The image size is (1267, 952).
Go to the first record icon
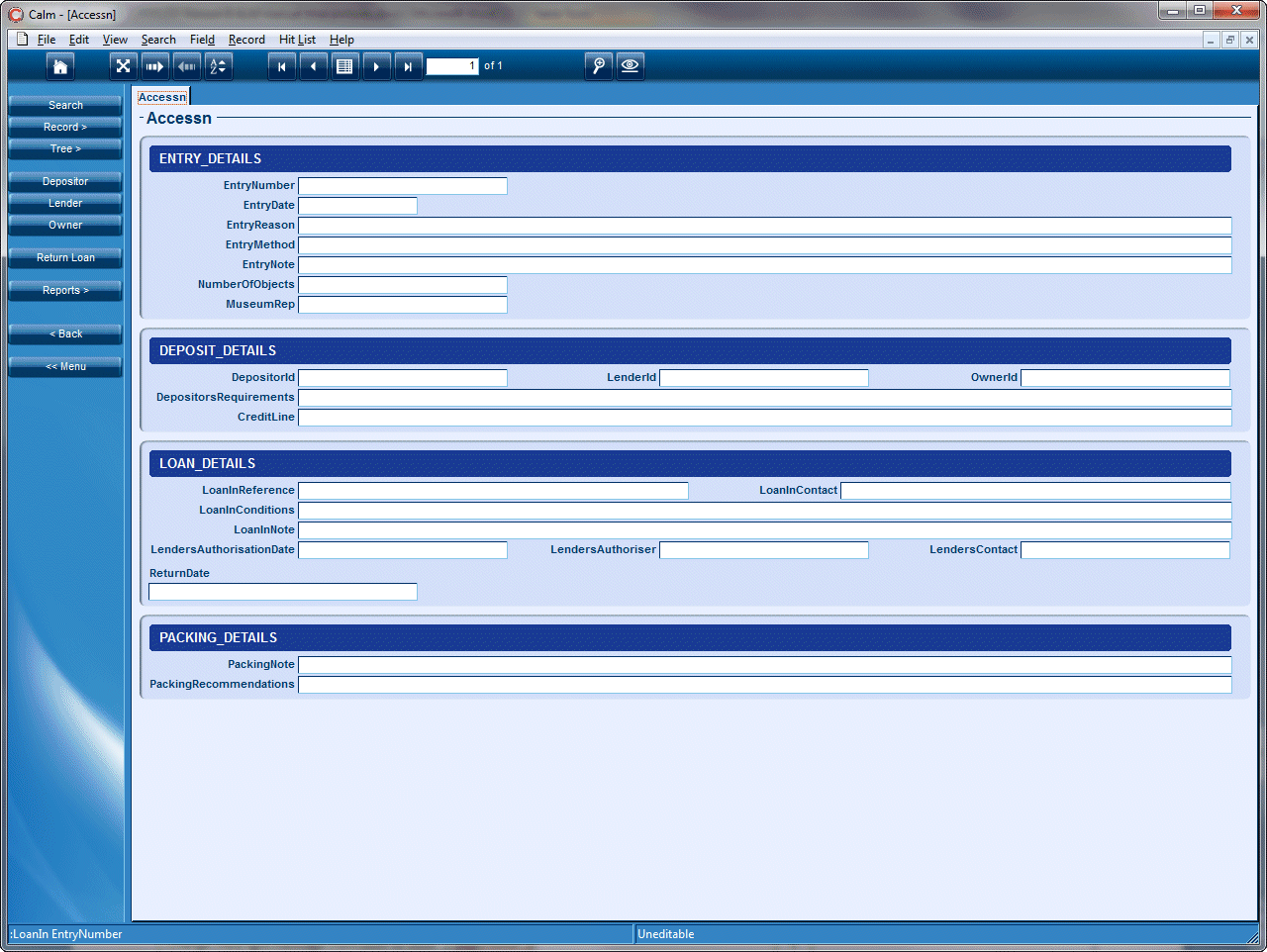pyautogui.click(x=281, y=65)
